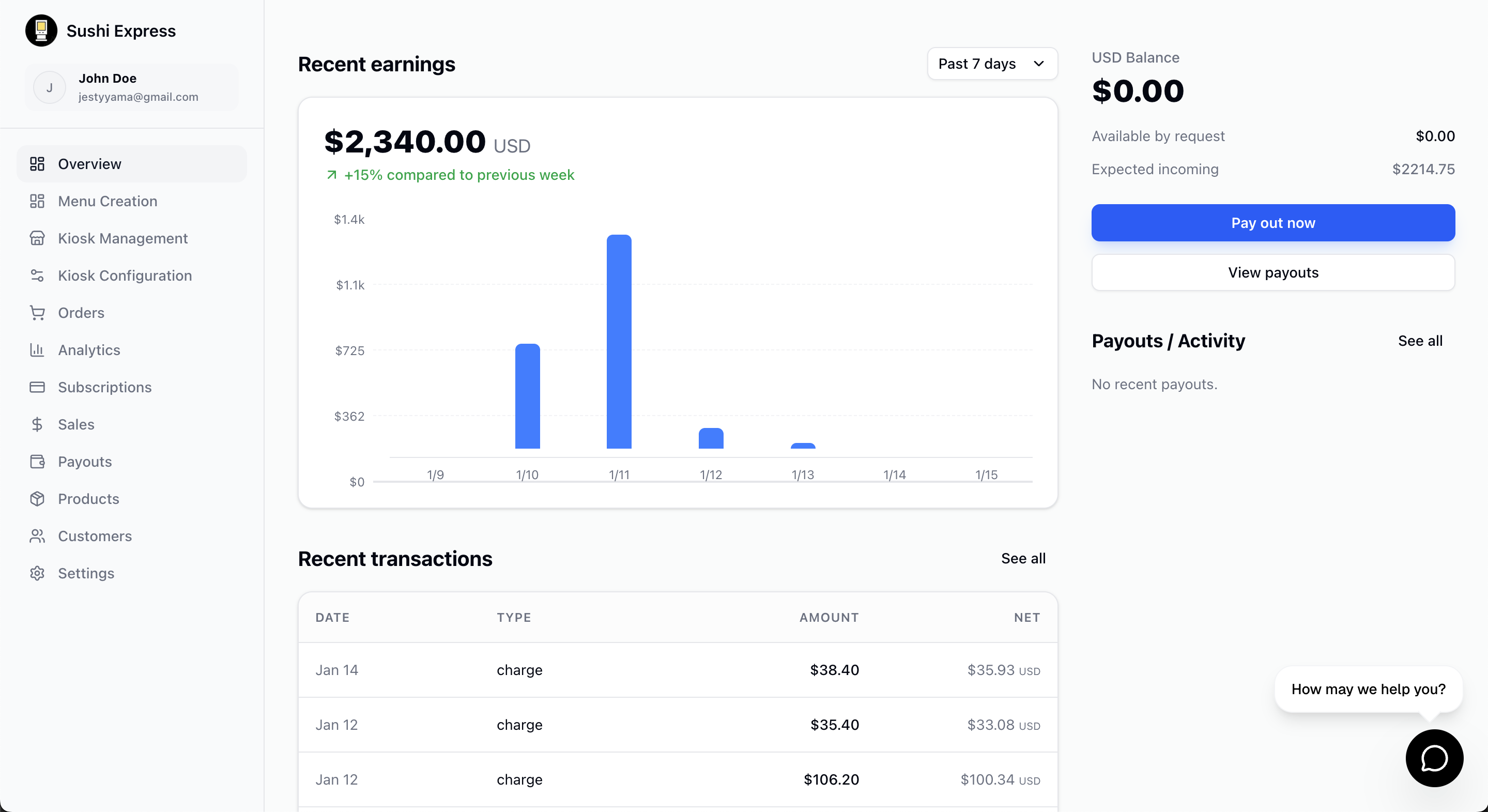Open the chat support bubble icon
This screenshot has height=812, width=1488.
pyautogui.click(x=1434, y=758)
